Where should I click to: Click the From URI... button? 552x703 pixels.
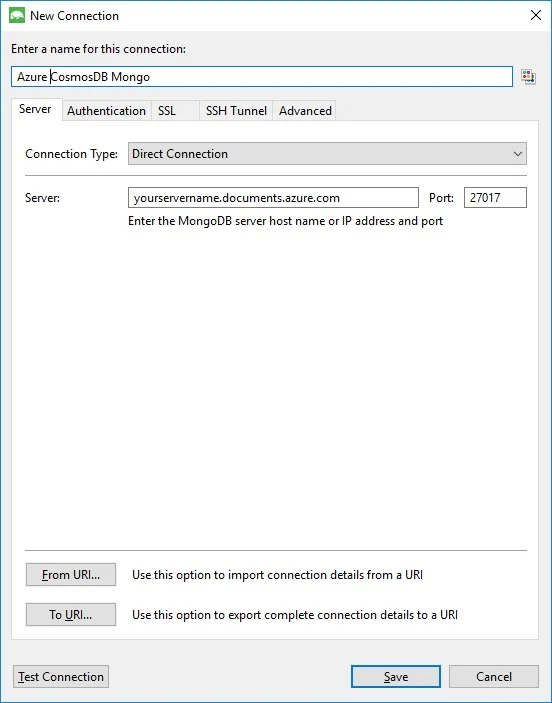click(x=71, y=575)
